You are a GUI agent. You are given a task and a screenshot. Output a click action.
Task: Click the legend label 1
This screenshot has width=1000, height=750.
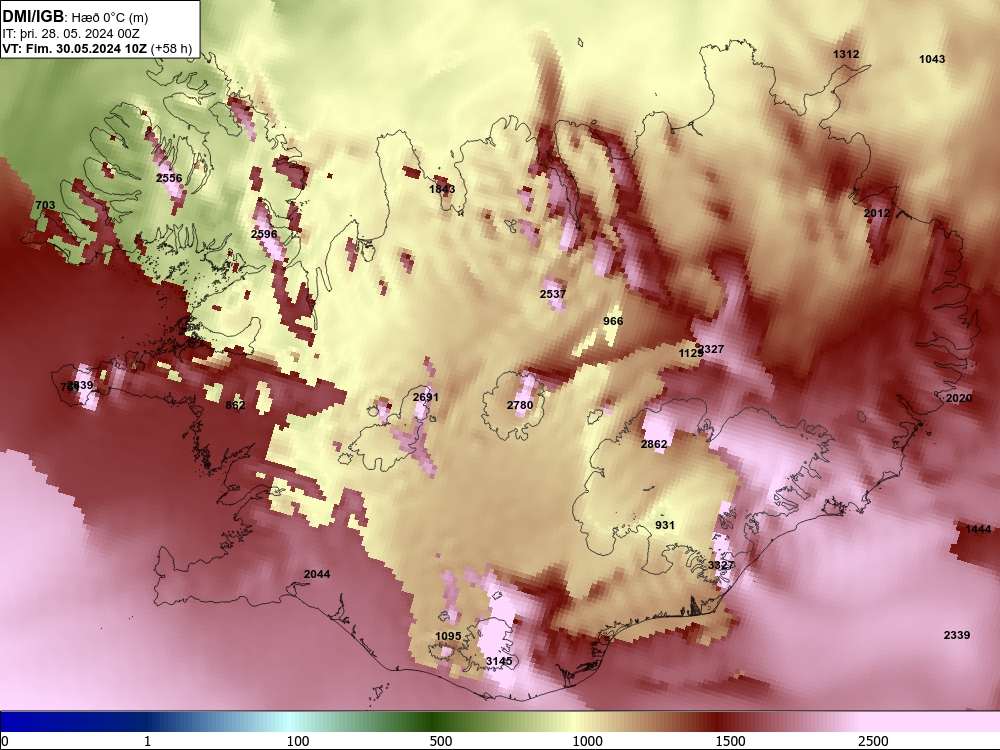pyautogui.click(x=147, y=742)
